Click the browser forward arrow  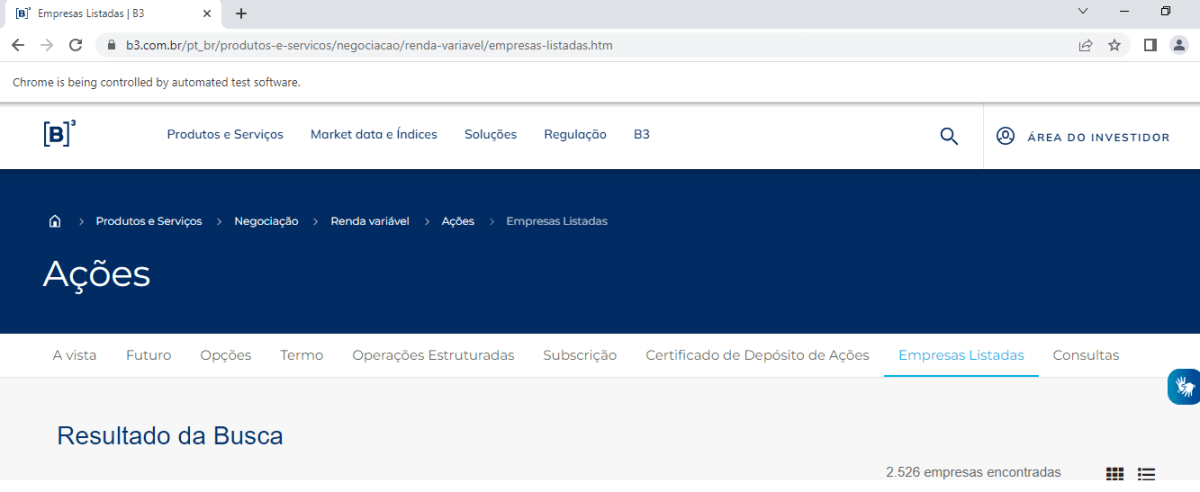46,45
